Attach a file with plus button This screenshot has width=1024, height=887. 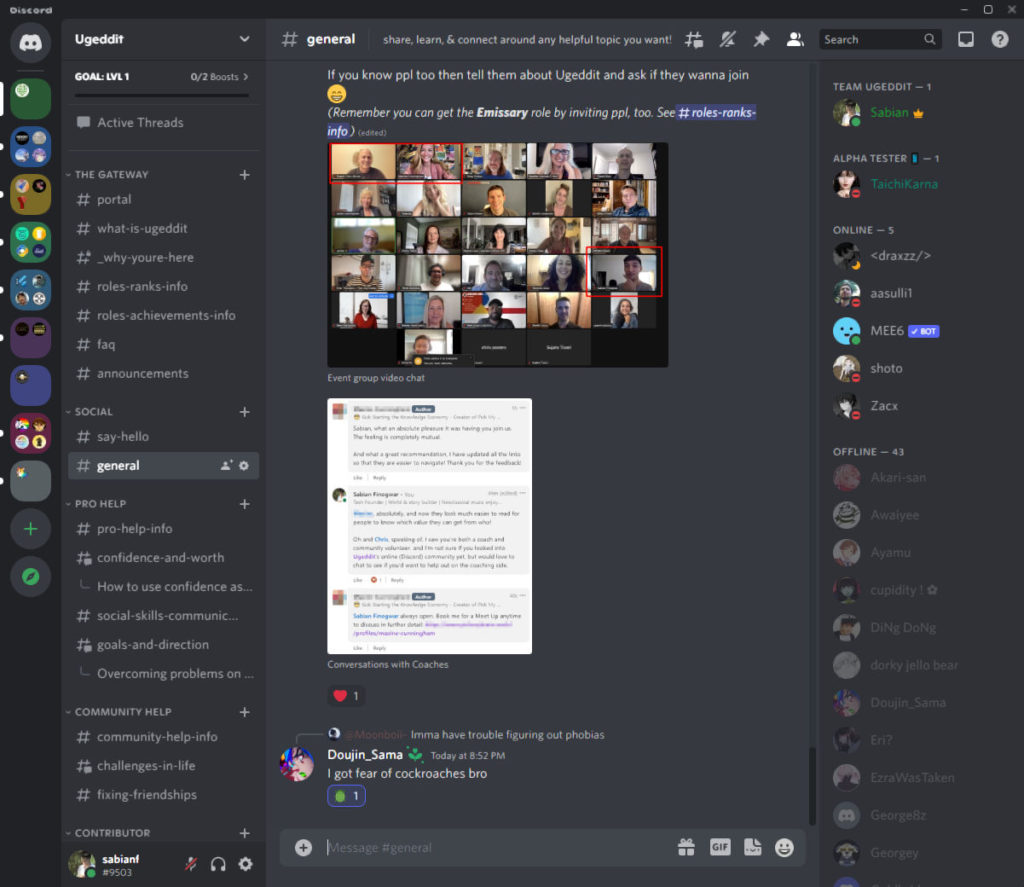(303, 847)
